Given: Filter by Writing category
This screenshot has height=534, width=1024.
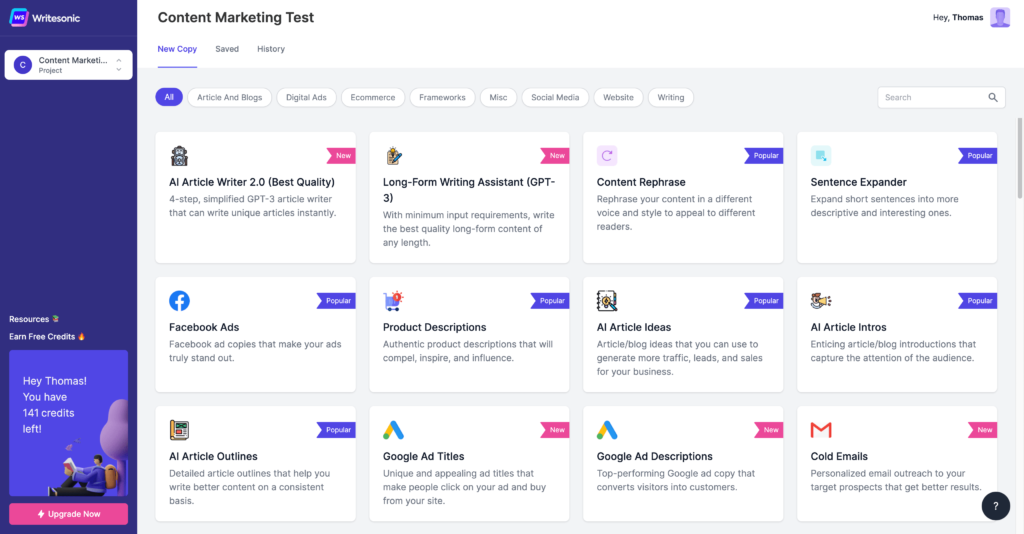Looking at the screenshot, I should [x=671, y=97].
